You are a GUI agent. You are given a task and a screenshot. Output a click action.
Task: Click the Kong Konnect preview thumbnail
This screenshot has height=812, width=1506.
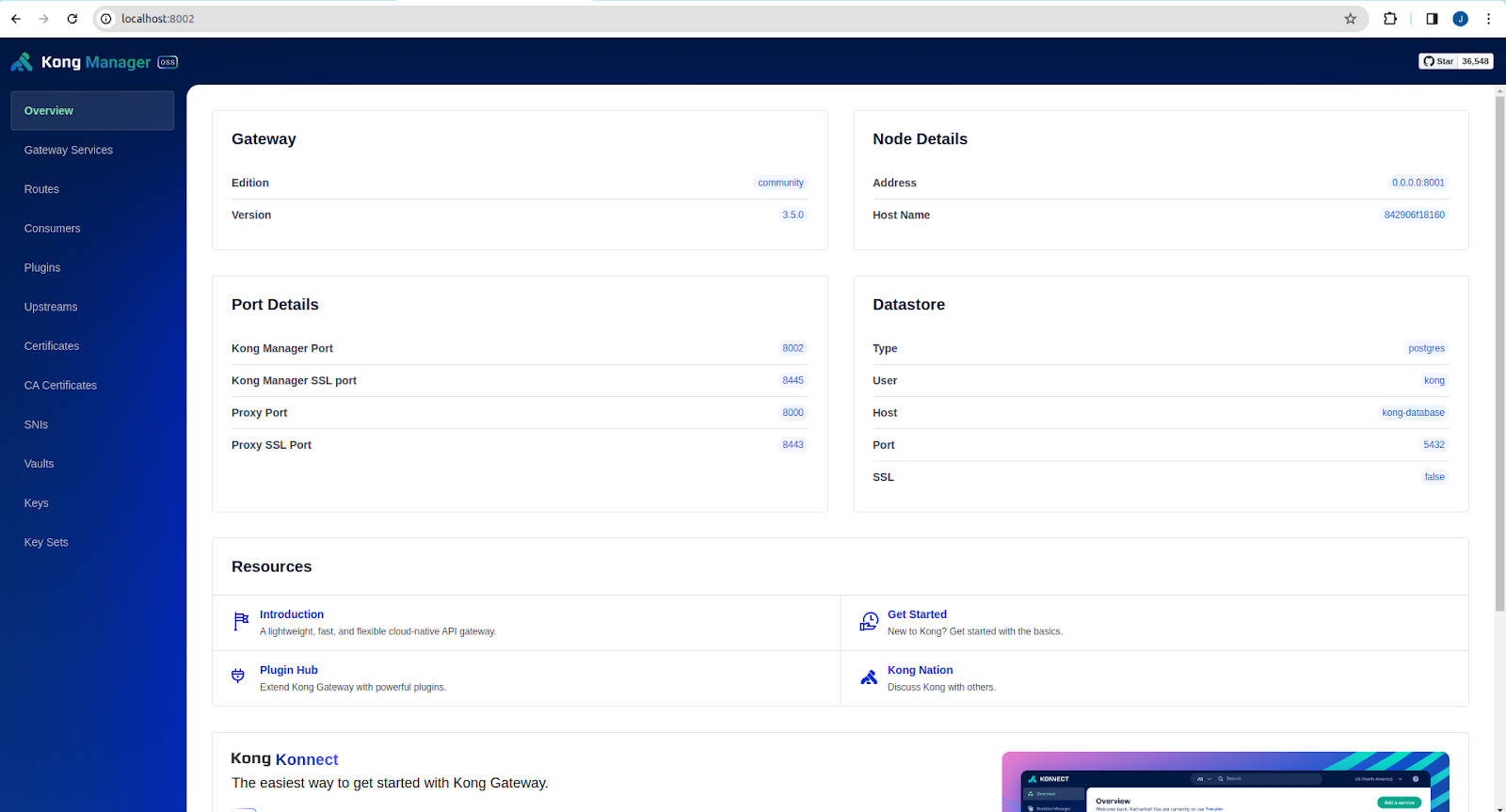[x=1226, y=782]
